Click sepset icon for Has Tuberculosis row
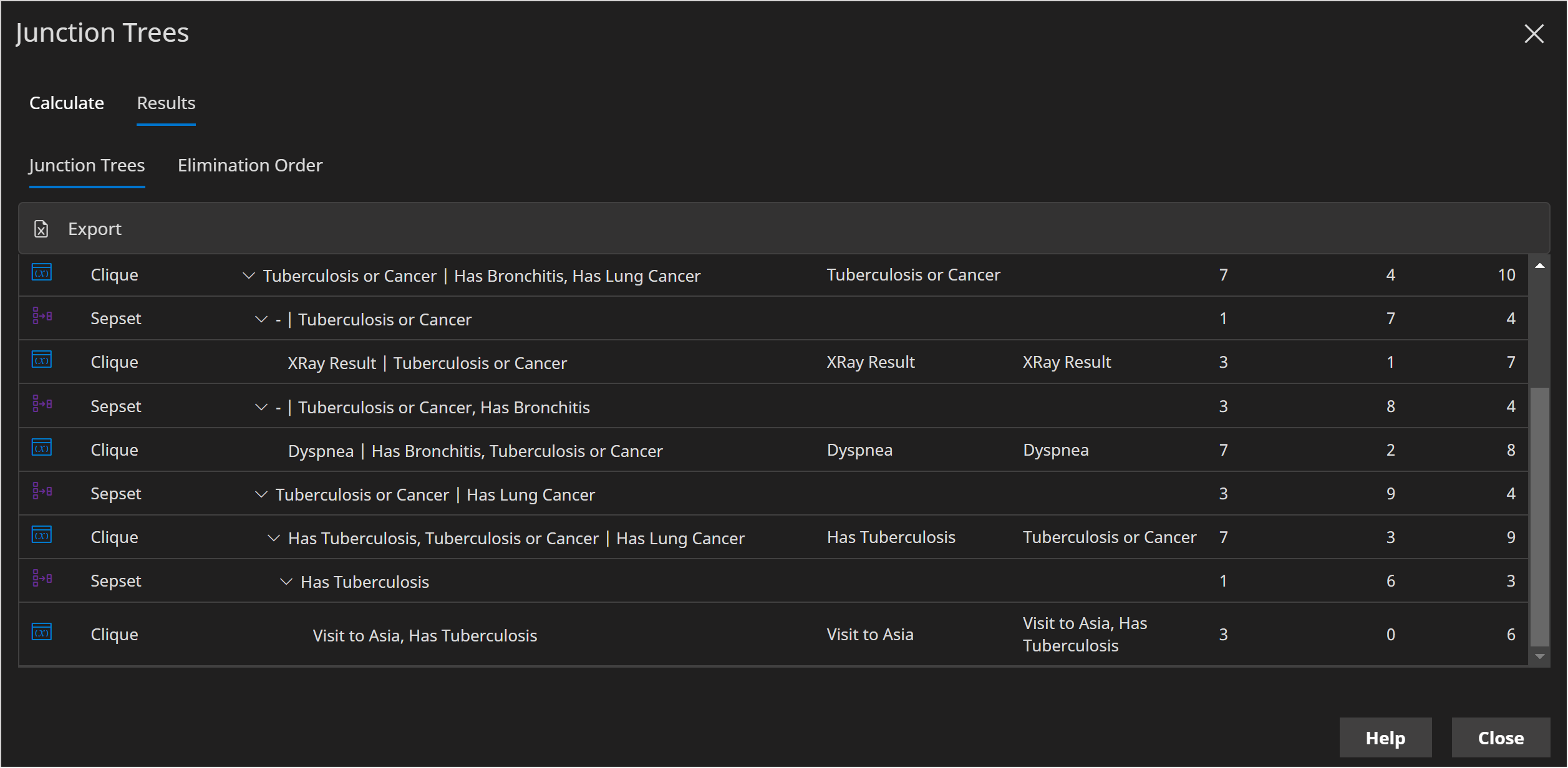The width and height of the screenshot is (1568, 768). pyautogui.click(x=42, y=579)
